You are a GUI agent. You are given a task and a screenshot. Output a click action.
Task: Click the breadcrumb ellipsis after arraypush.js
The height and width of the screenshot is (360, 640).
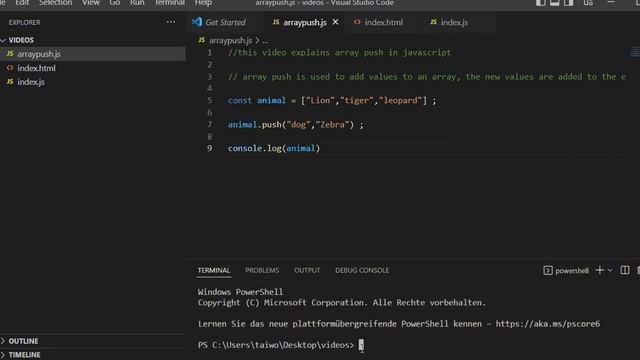pos(265,41)
